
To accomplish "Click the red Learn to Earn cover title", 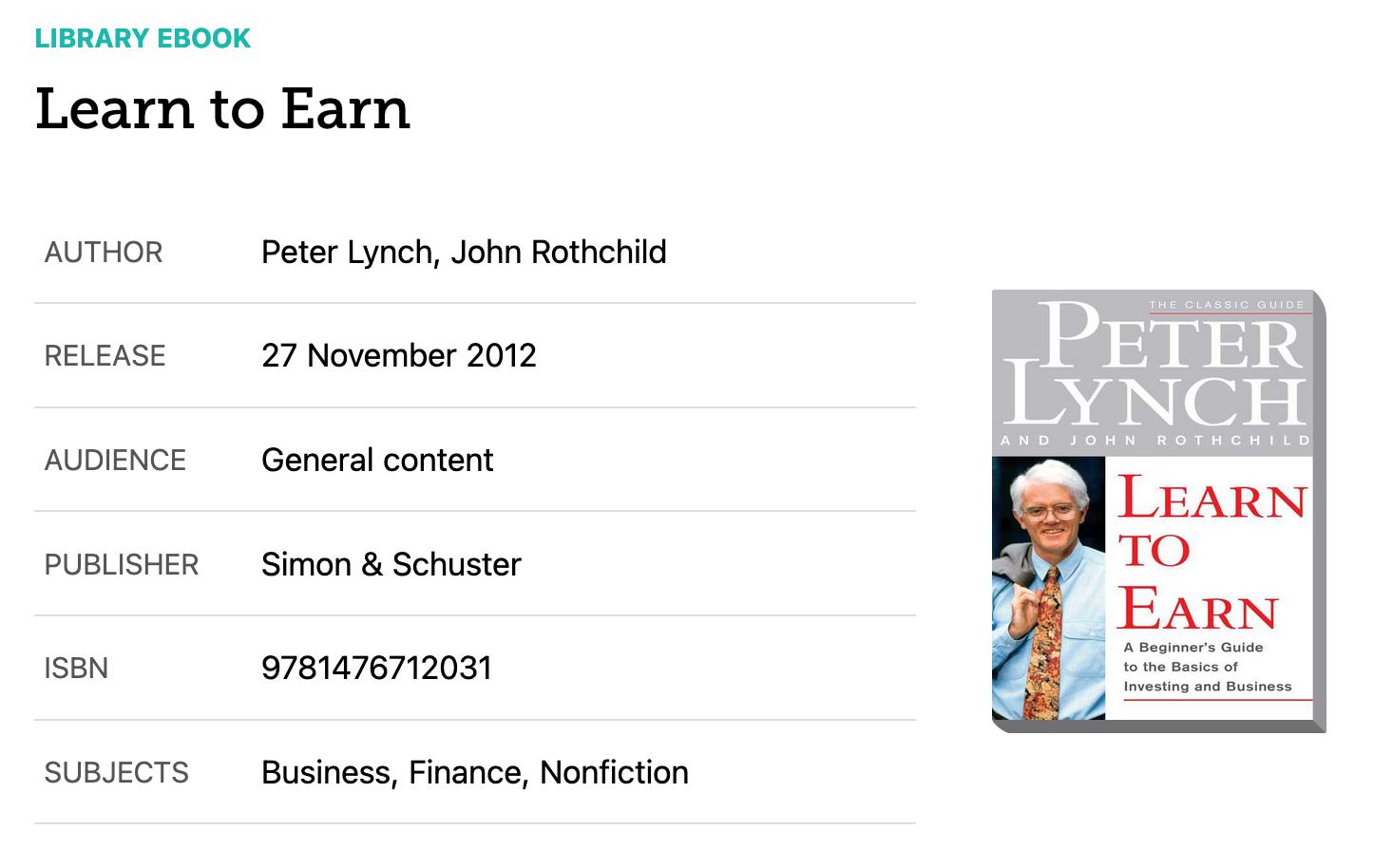I will (x=1212, y=554).
